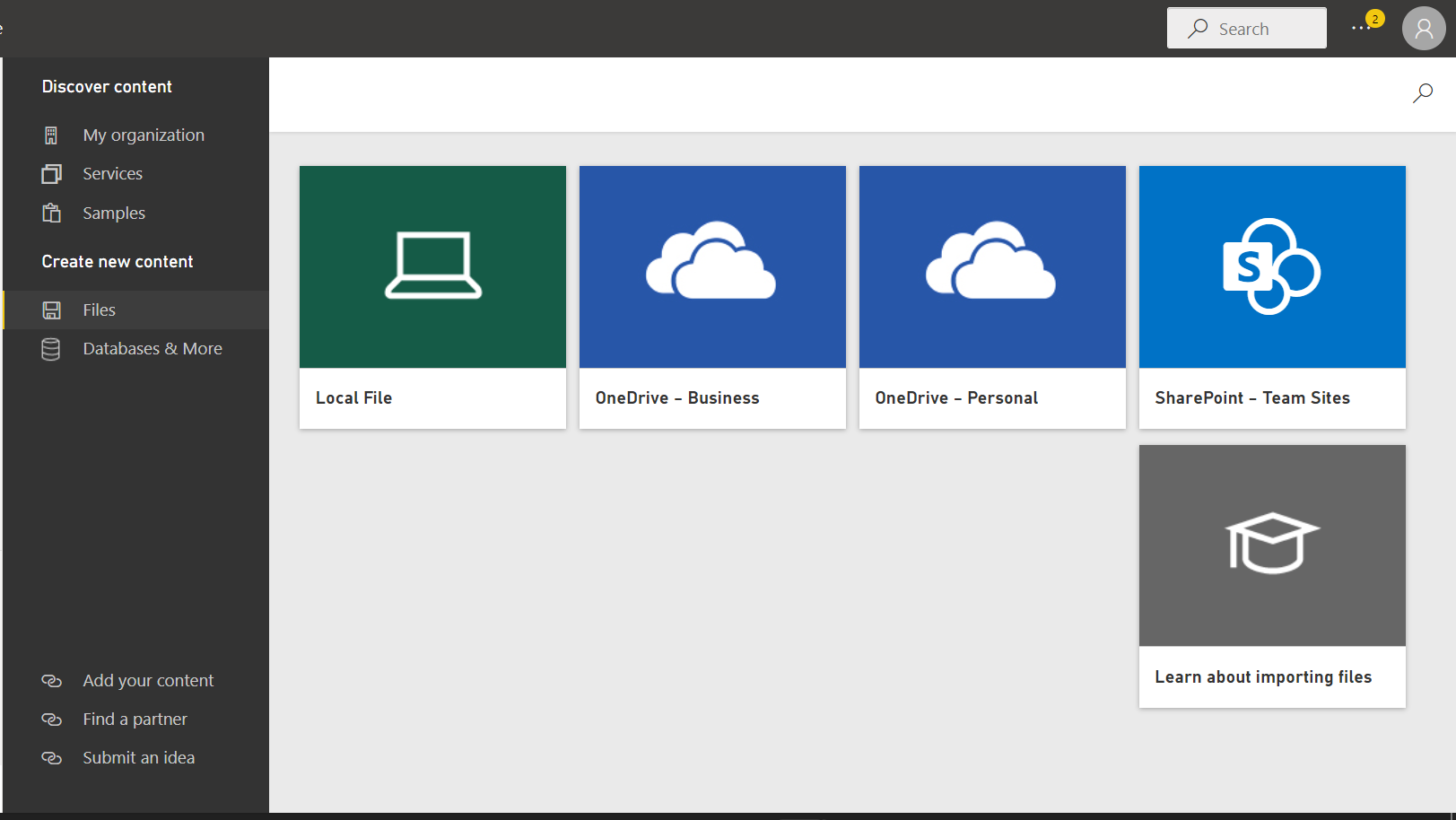Screen dimensions: 1456x820
Task: Select Files under Create new content
Action: tap(100, 310)
